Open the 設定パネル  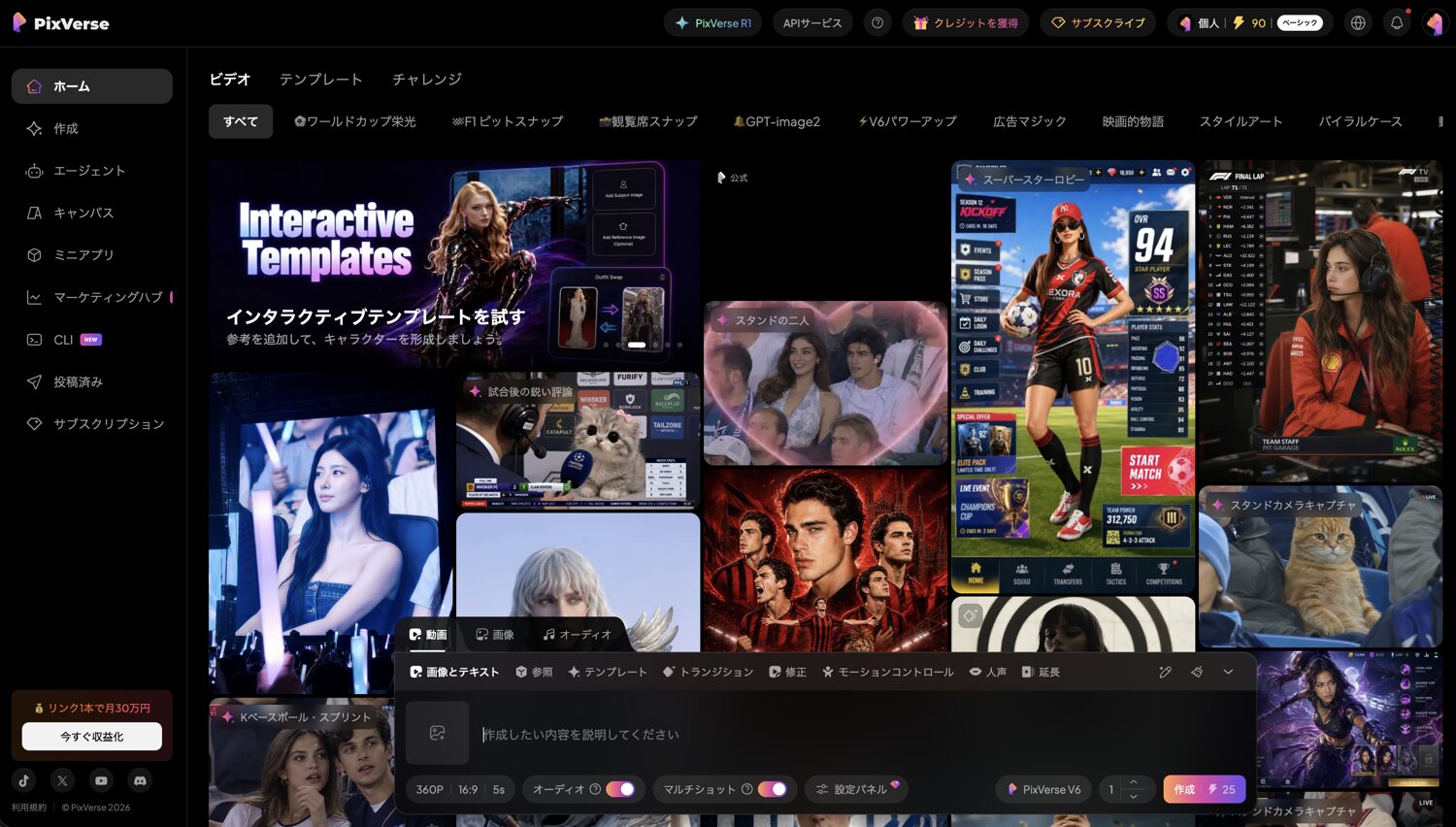coord(858,789)
